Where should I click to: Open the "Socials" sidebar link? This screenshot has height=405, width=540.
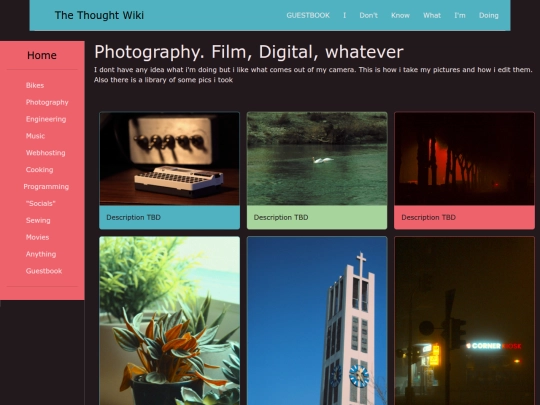click(x=41, y=204)
